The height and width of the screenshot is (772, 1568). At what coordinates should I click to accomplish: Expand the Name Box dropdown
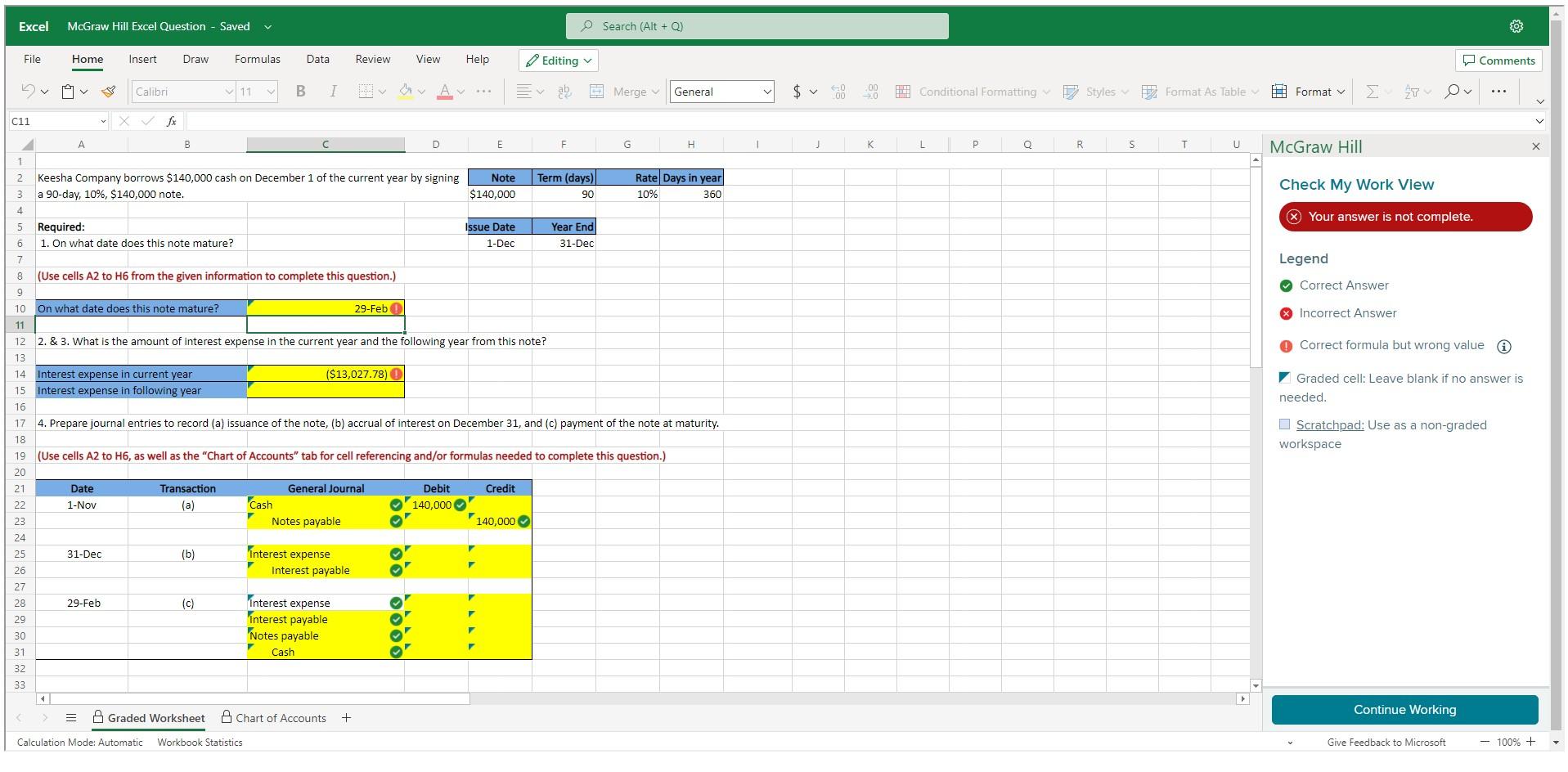[x=103, y=121]
